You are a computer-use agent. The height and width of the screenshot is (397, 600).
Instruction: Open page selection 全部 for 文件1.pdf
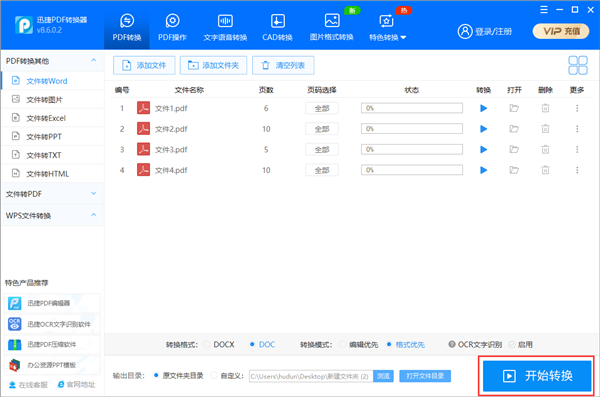tap(322, 108)
